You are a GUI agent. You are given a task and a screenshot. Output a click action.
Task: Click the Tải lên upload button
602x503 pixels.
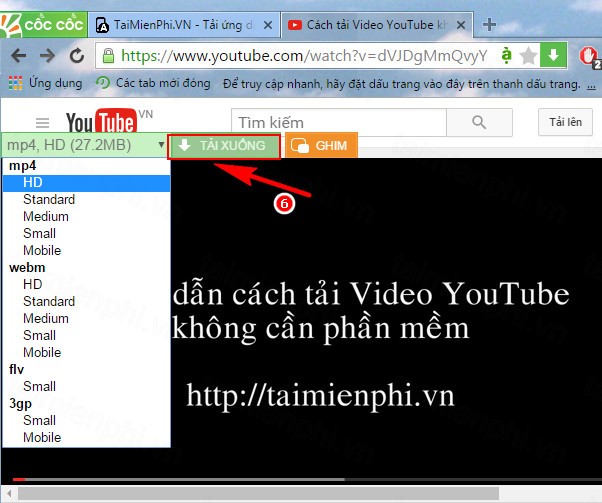(565, 122)
